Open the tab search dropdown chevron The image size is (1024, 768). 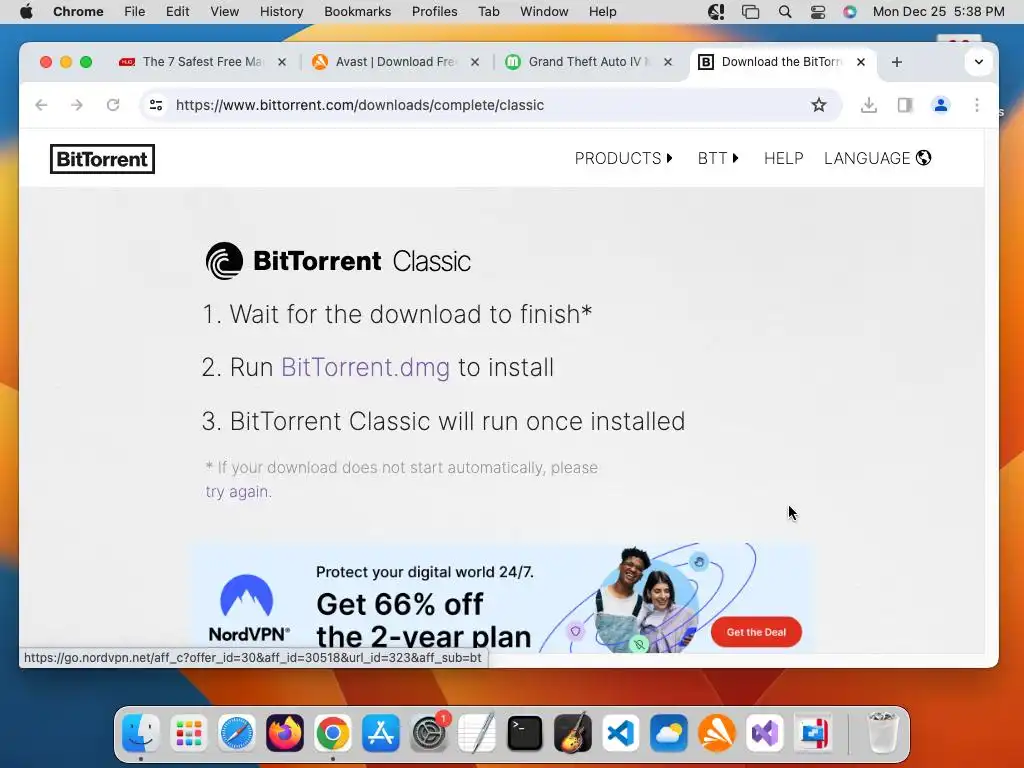pyautogui.click(x=978, y=62)
